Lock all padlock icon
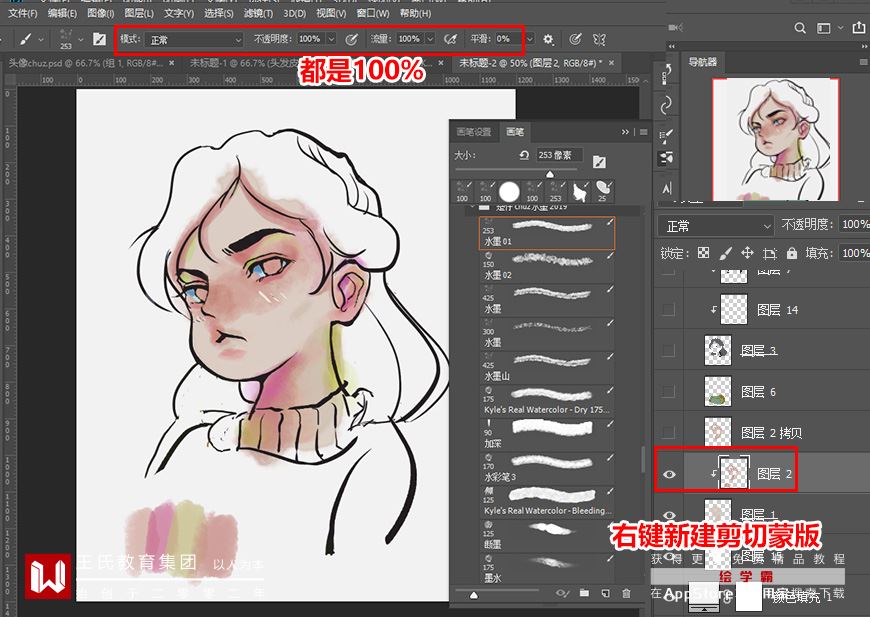The width and height of the screenshot is (870, 617). point(792,254)
